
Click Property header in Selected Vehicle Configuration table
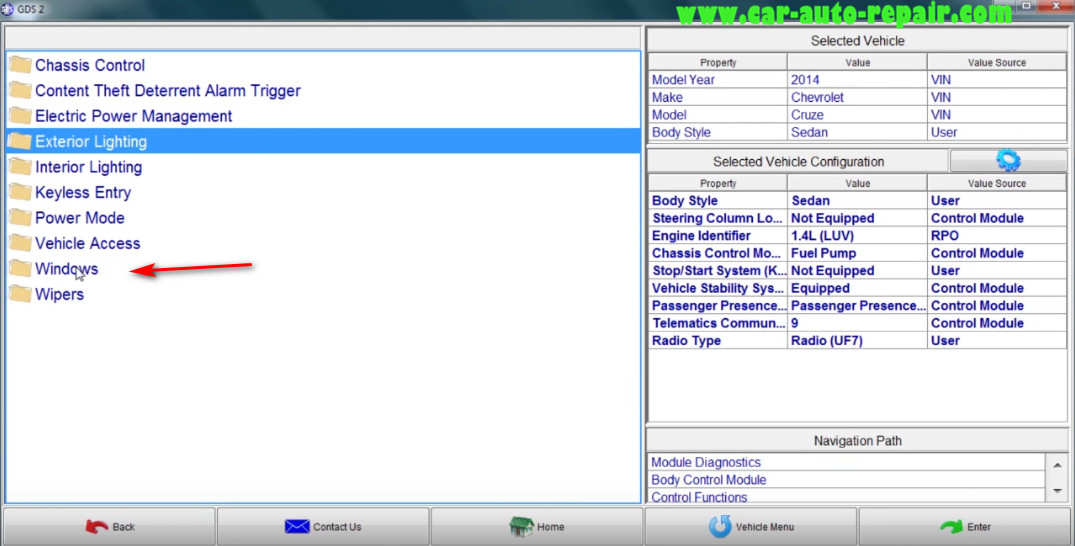pyautogui.click(x=718, y=183)
